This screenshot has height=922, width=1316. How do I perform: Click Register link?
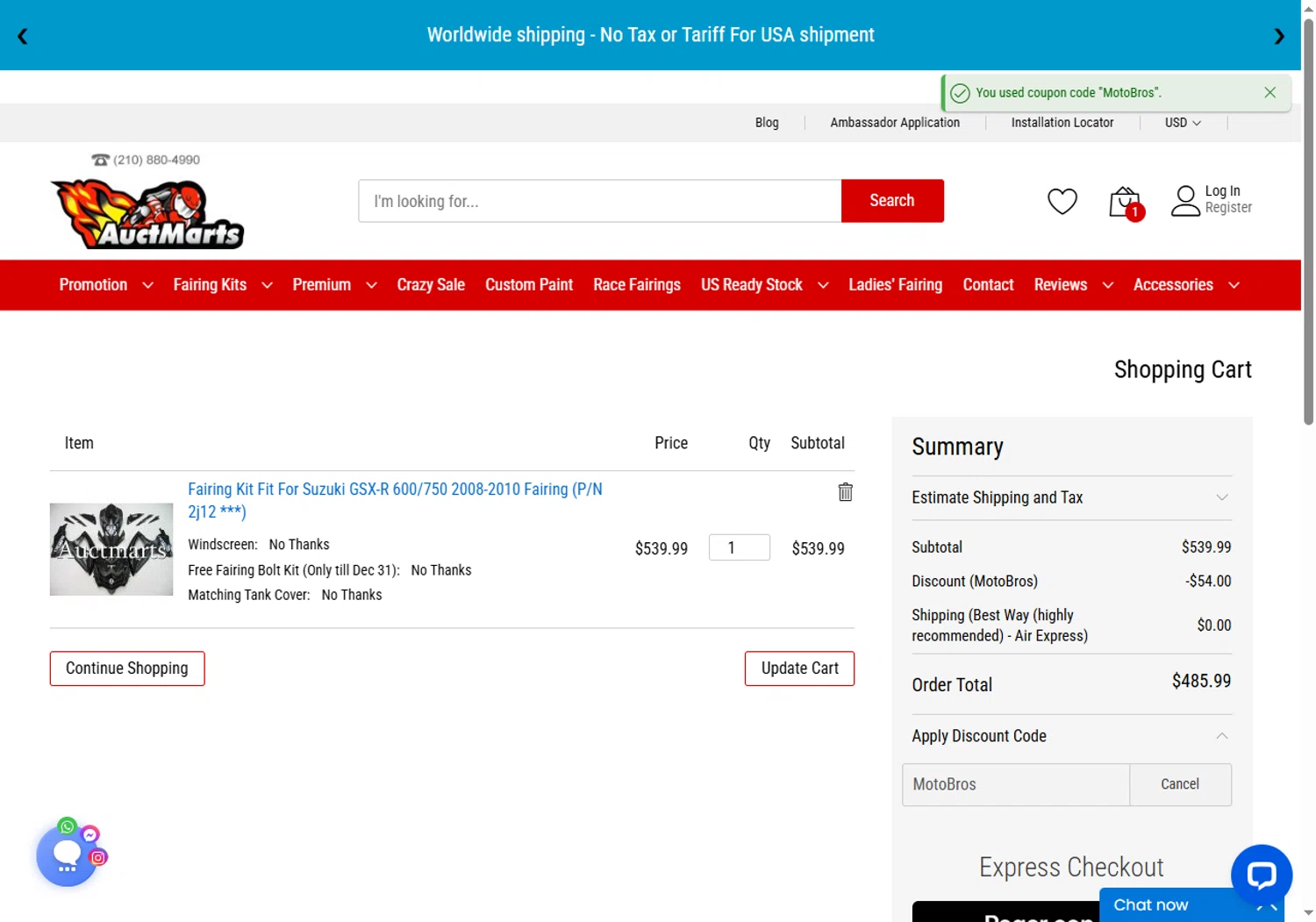1228,208
